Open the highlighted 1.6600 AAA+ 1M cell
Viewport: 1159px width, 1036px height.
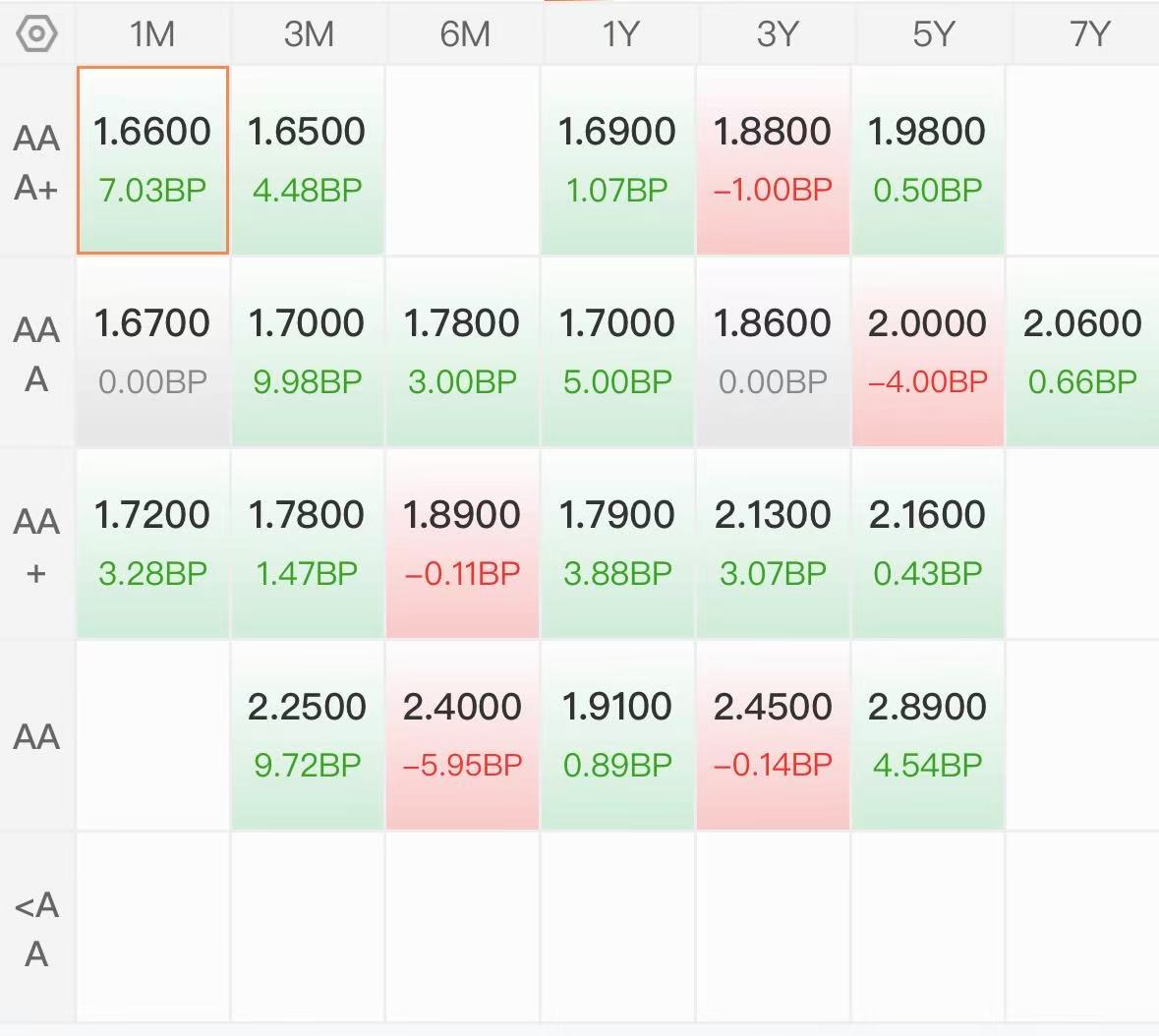[x=152, y=160]
